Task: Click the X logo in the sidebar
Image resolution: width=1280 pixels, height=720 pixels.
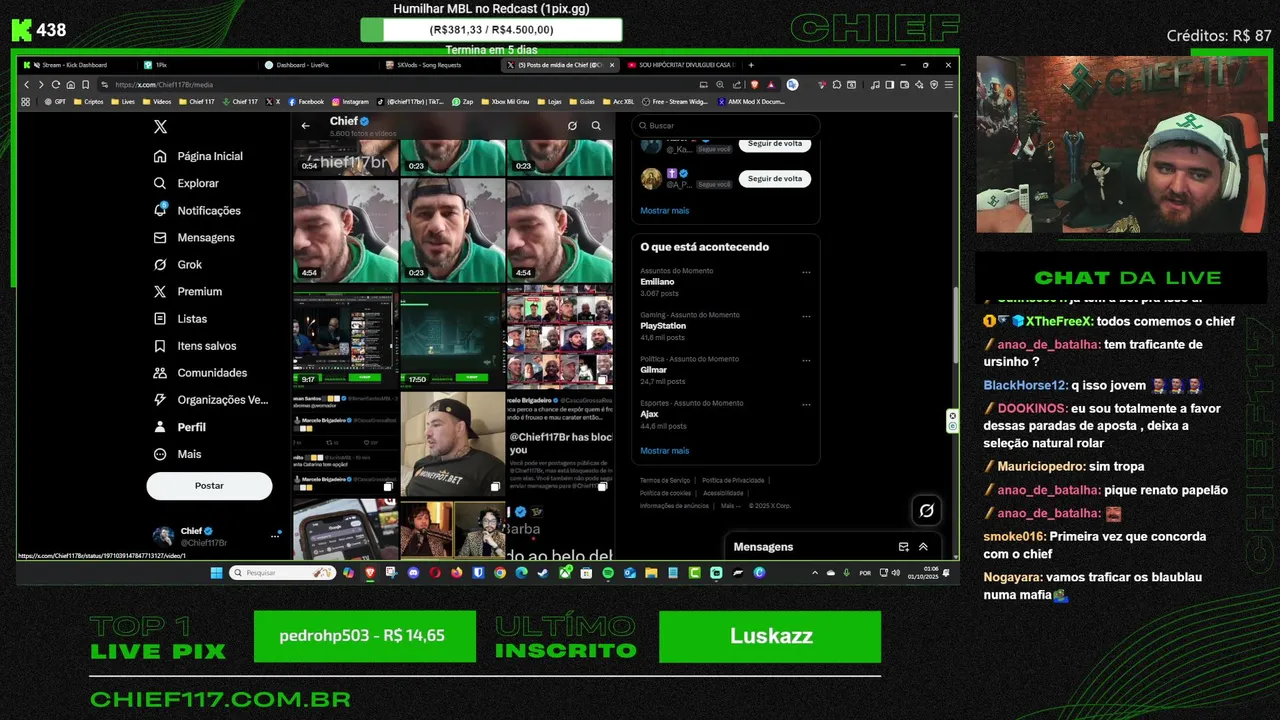Action: pos(160,127)
